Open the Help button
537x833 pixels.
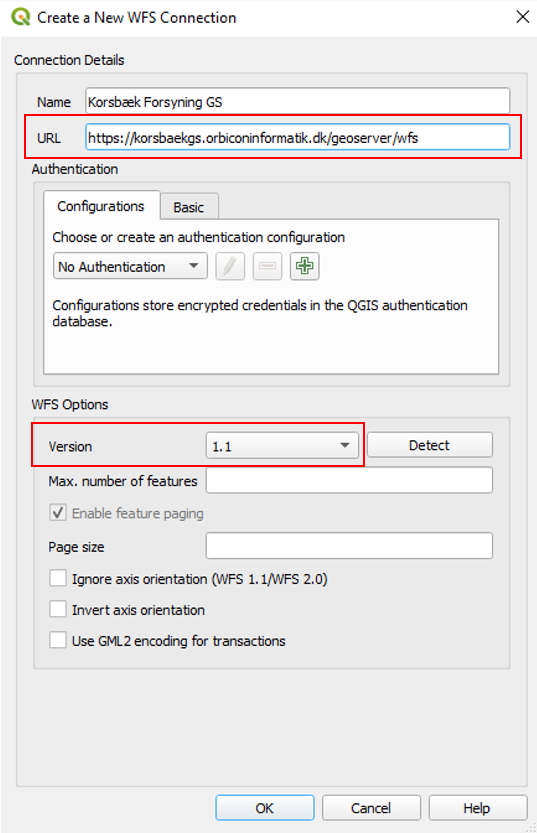[477, 808]
